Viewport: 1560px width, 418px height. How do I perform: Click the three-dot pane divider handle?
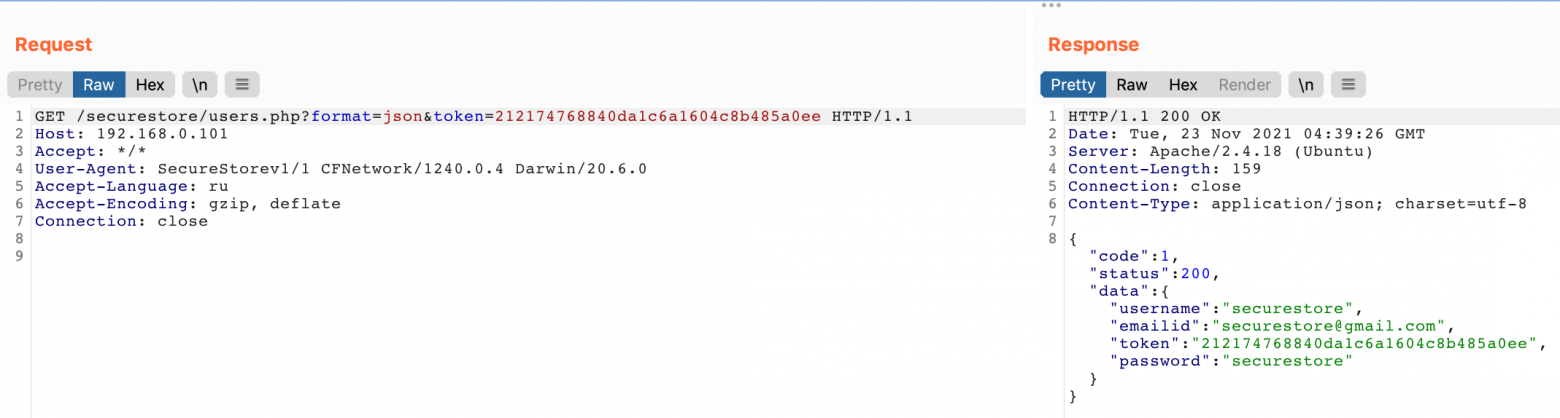[x=1050, y=5]
